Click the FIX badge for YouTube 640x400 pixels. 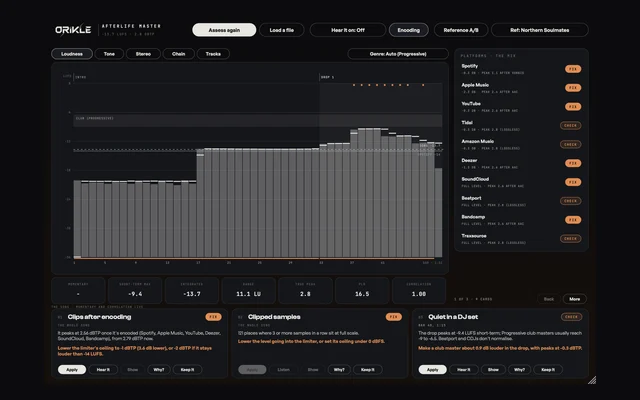click(x=573, y=107)
